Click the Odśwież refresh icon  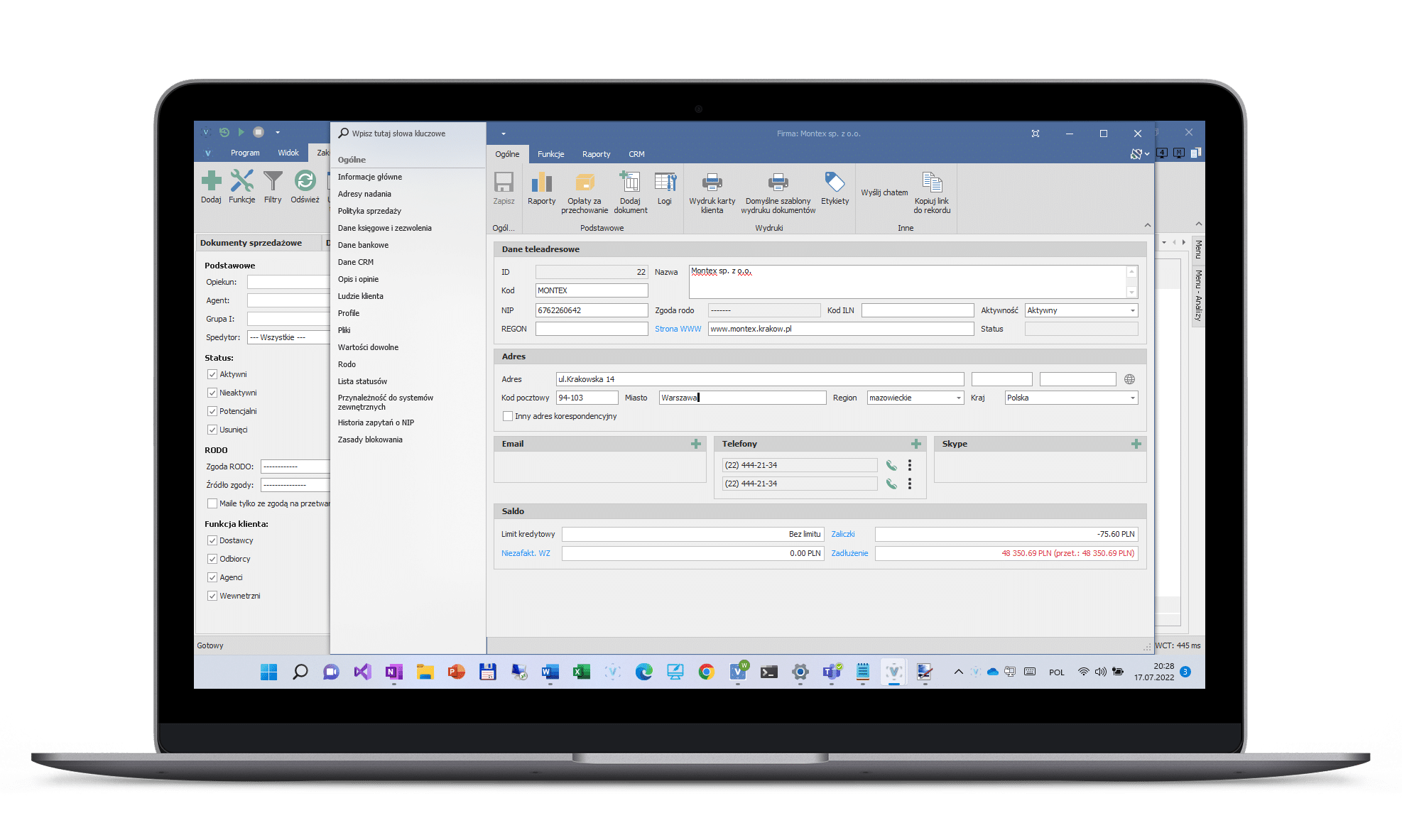(305, 181)
